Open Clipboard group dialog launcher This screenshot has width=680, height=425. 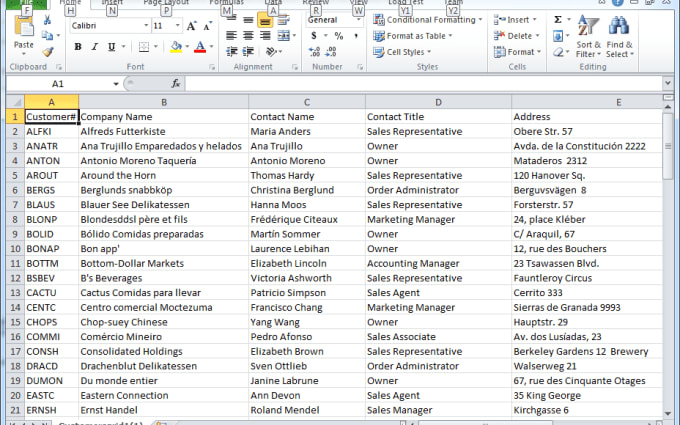[59, 67]
